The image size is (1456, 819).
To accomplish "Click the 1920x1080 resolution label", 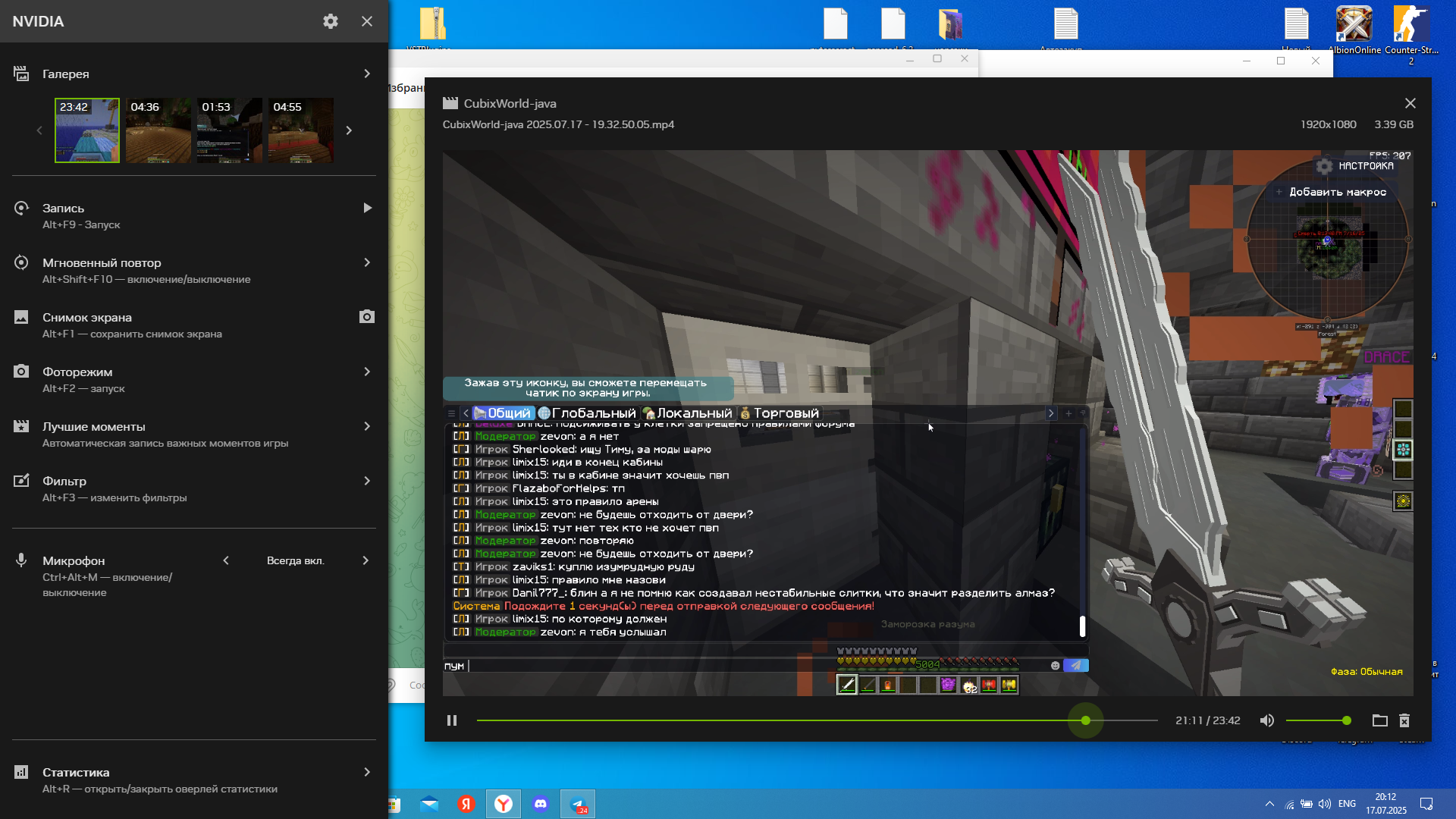I will click(1329, 124).
